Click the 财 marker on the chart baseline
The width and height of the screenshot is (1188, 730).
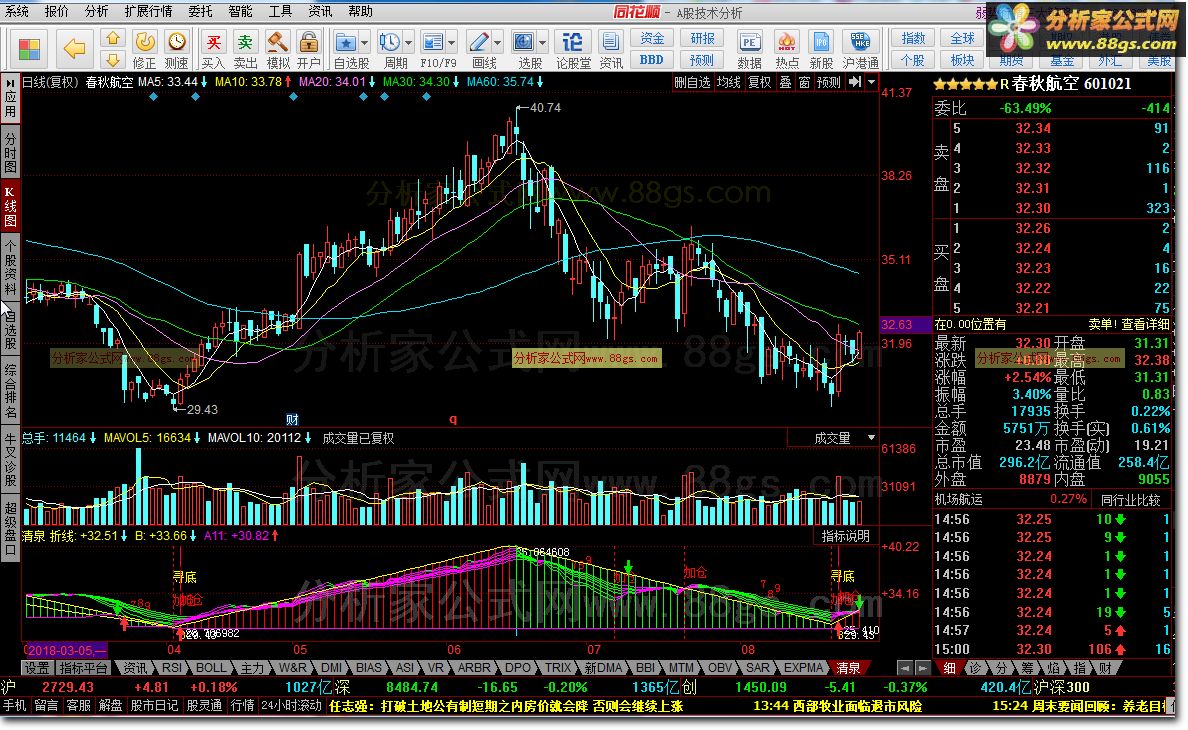(292, 420)
